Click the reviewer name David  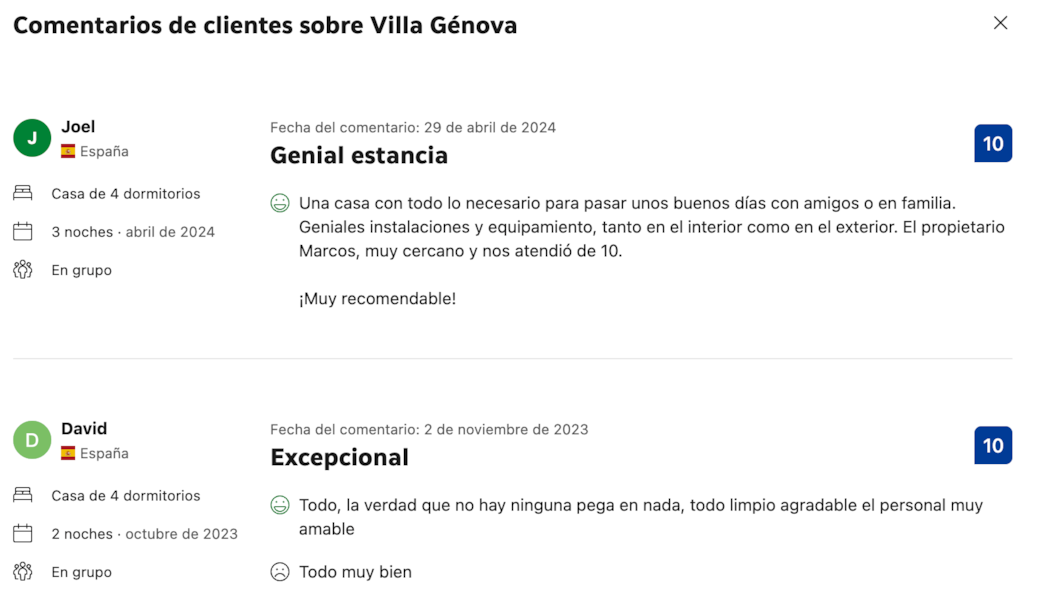click(84, 428)
